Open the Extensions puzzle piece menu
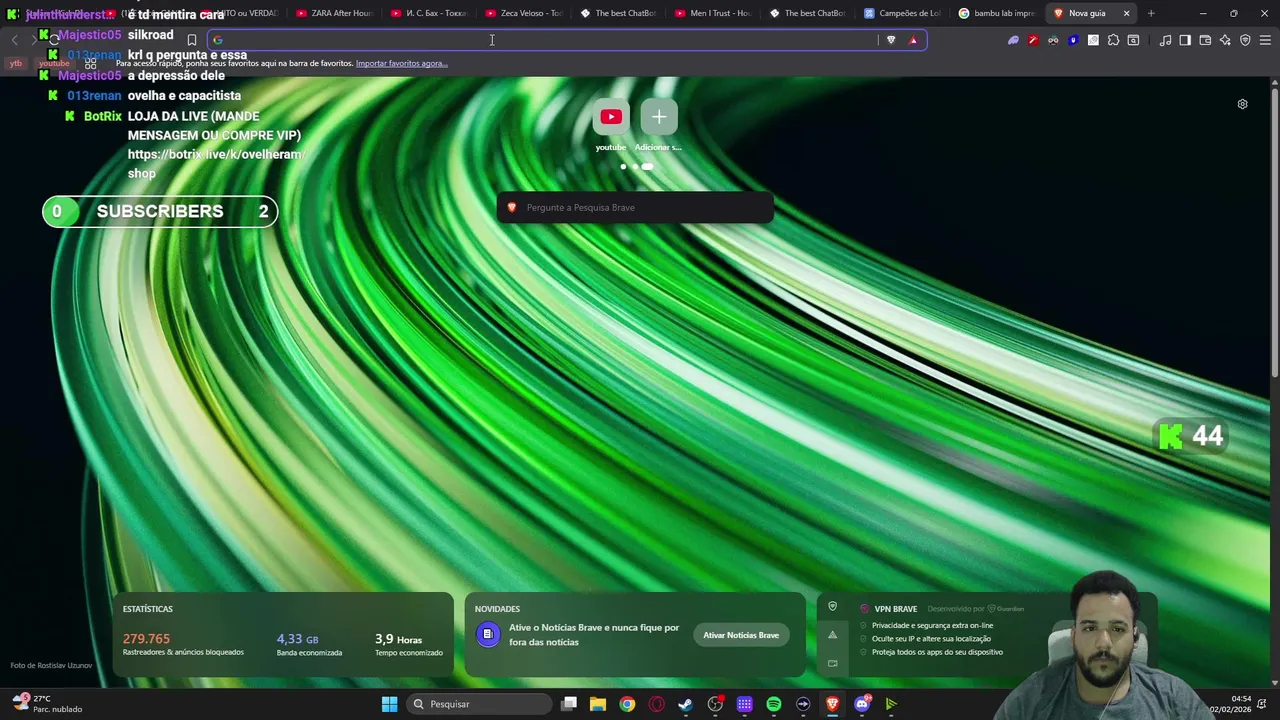 (1113, 40)
